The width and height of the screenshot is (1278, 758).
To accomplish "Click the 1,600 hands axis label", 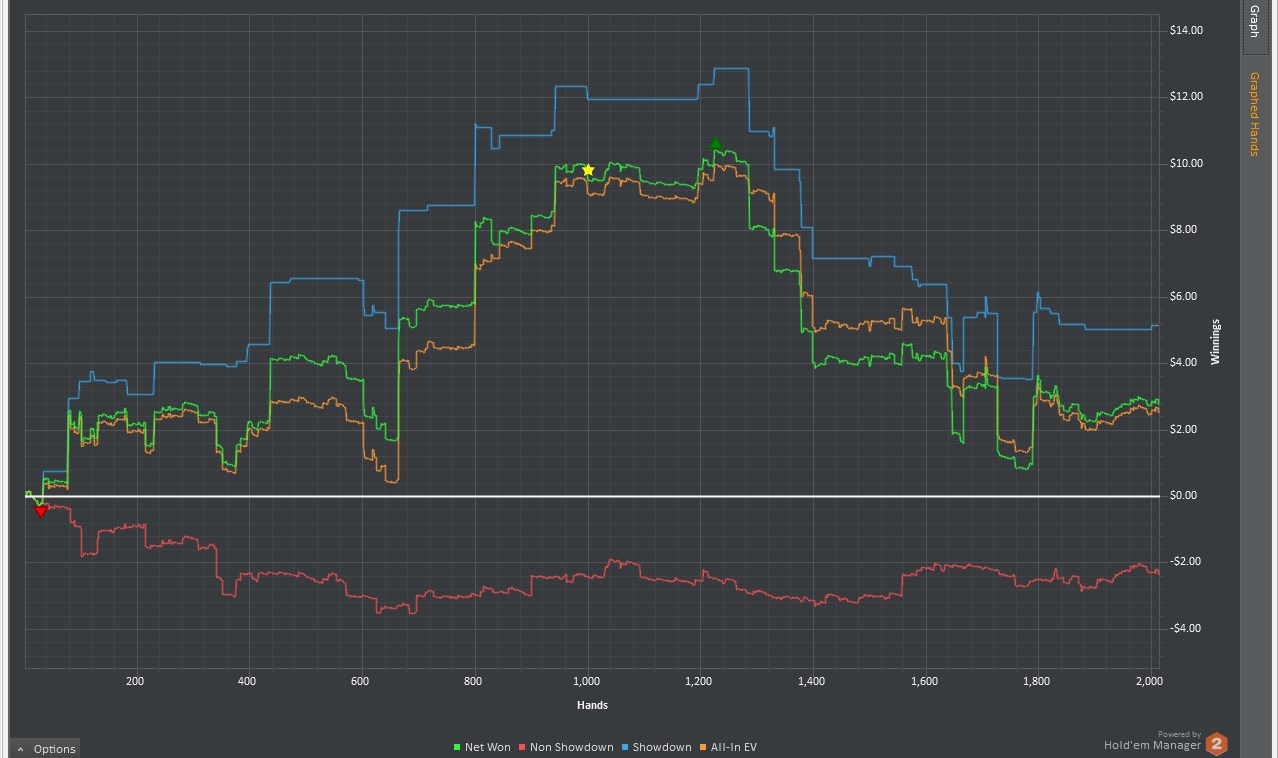I will click(x=925, y=681).
